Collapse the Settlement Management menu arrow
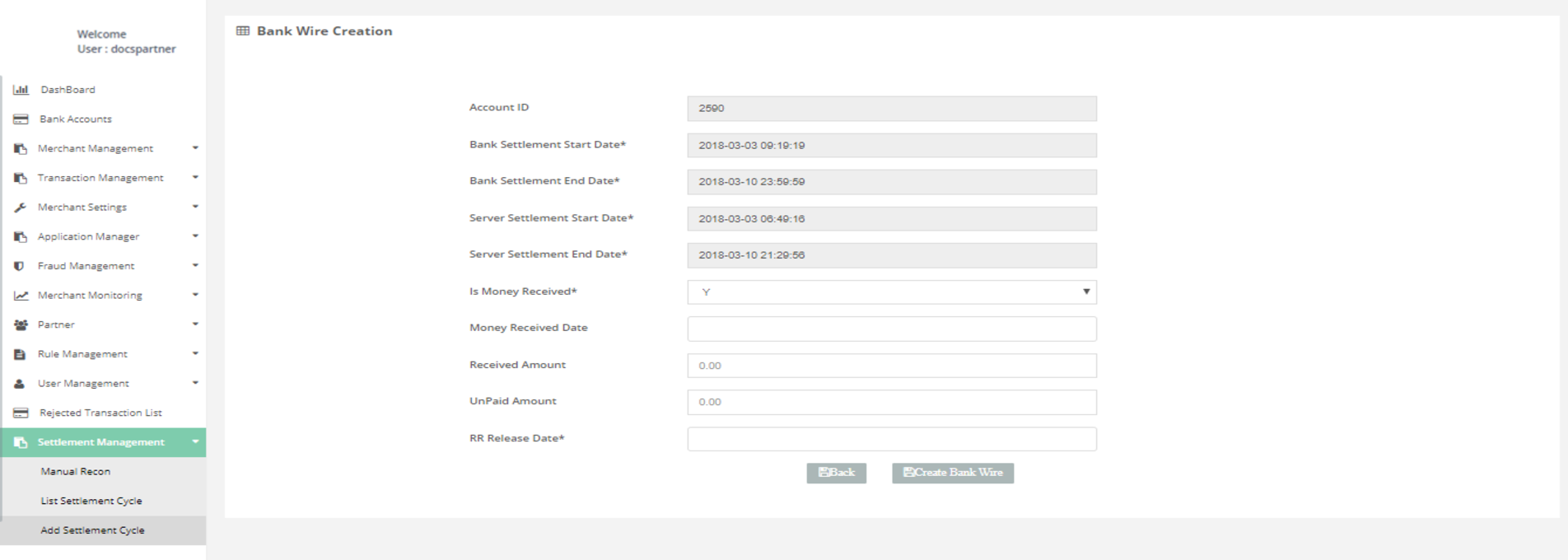Image resolution: width=1568 pixels, height=560 pixels. pos(195,442)
